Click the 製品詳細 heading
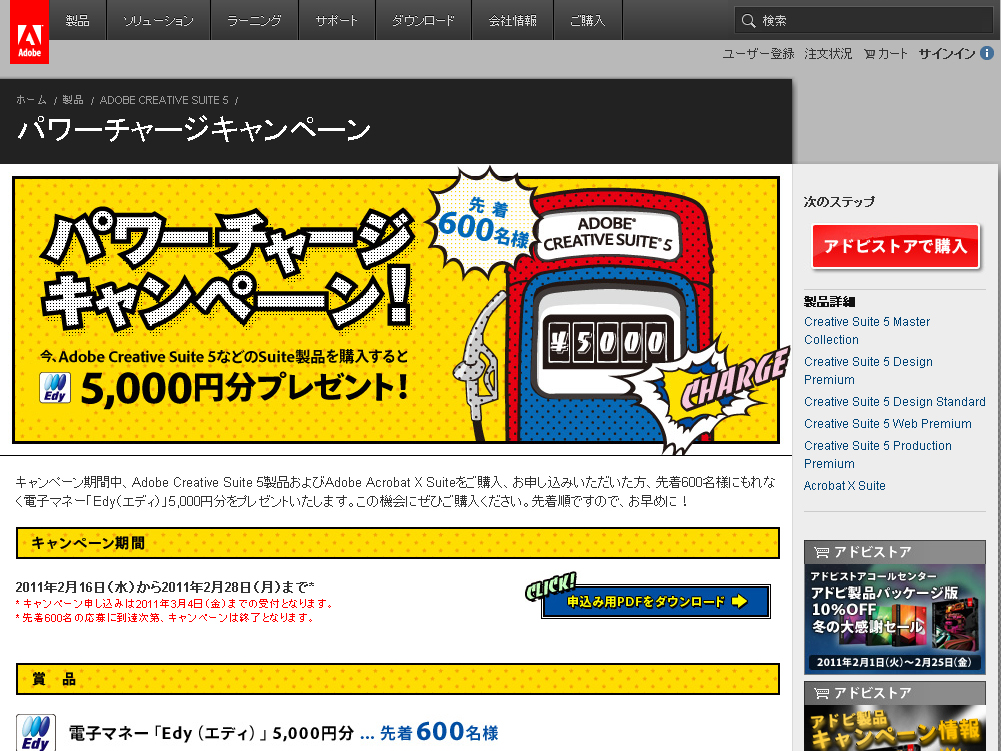The height and width of the screenshot is (751, 1001). 829,301
